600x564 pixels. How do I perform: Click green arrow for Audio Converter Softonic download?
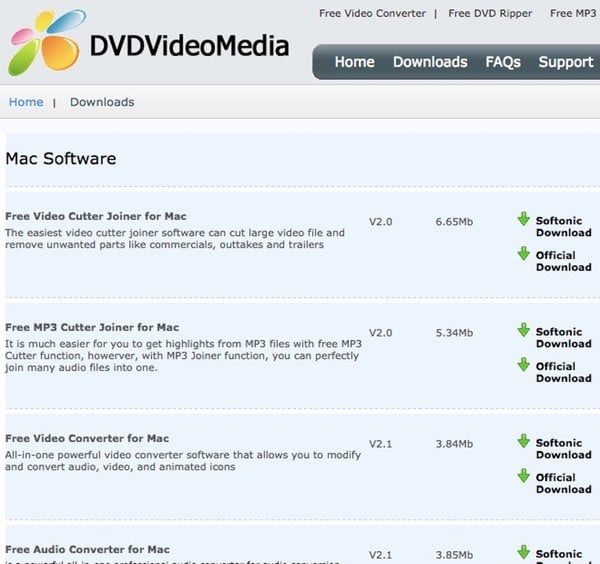pos(523,552)
